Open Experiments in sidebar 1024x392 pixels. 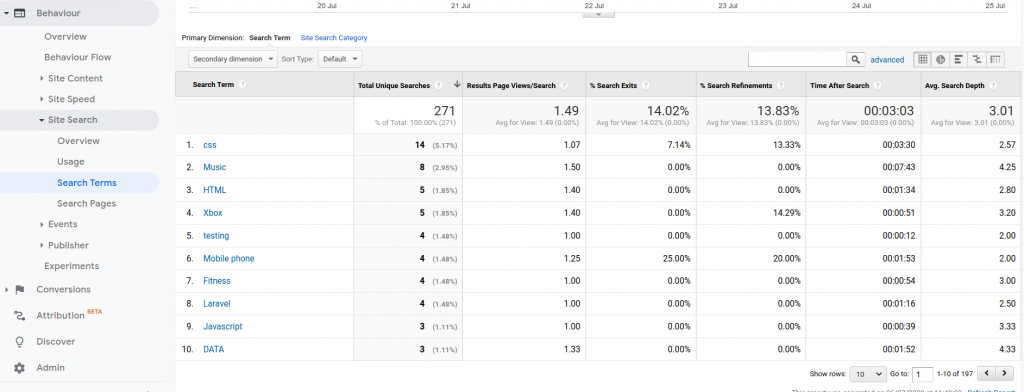click(x=72, y=266)
